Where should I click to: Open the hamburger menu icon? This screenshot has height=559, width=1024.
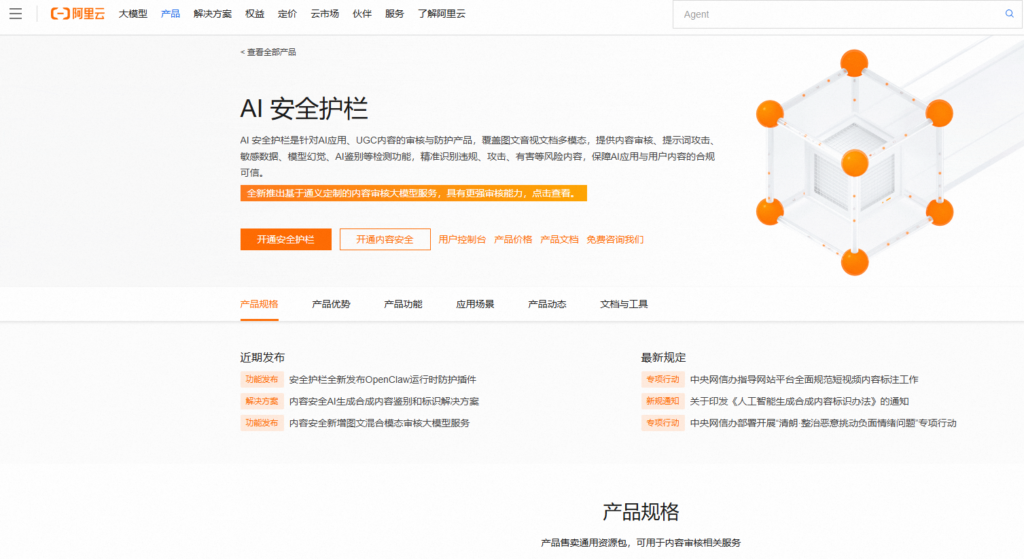16,14
